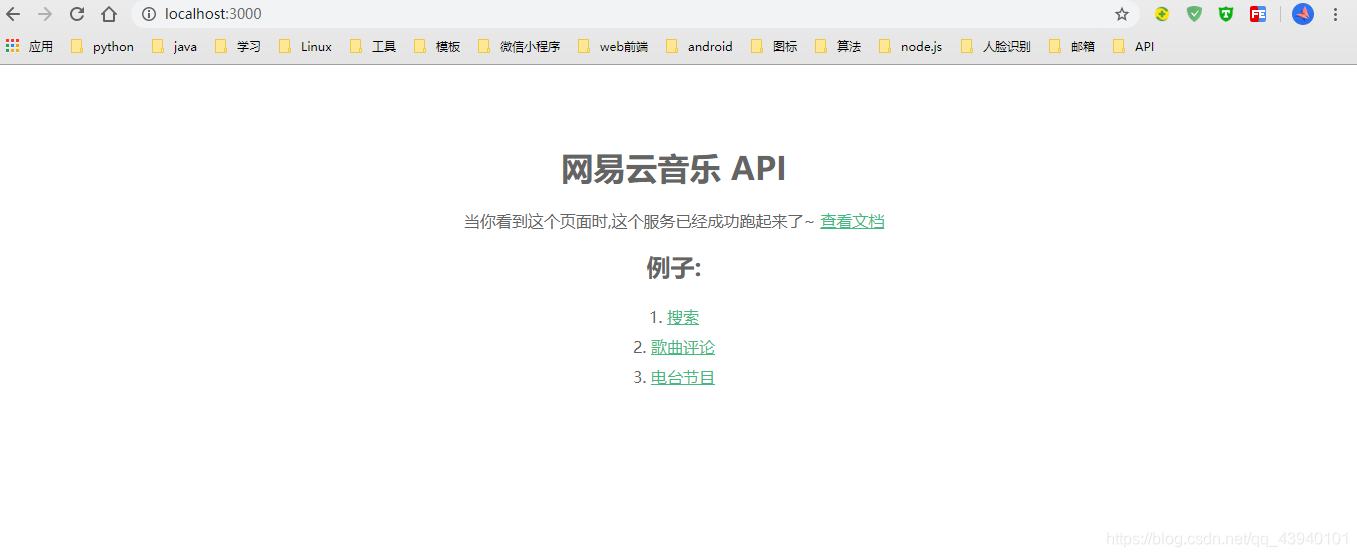Viewport: 1357px width, 557px height.
Task: Open the red FE extension icon
Action: coord(1258,14)
